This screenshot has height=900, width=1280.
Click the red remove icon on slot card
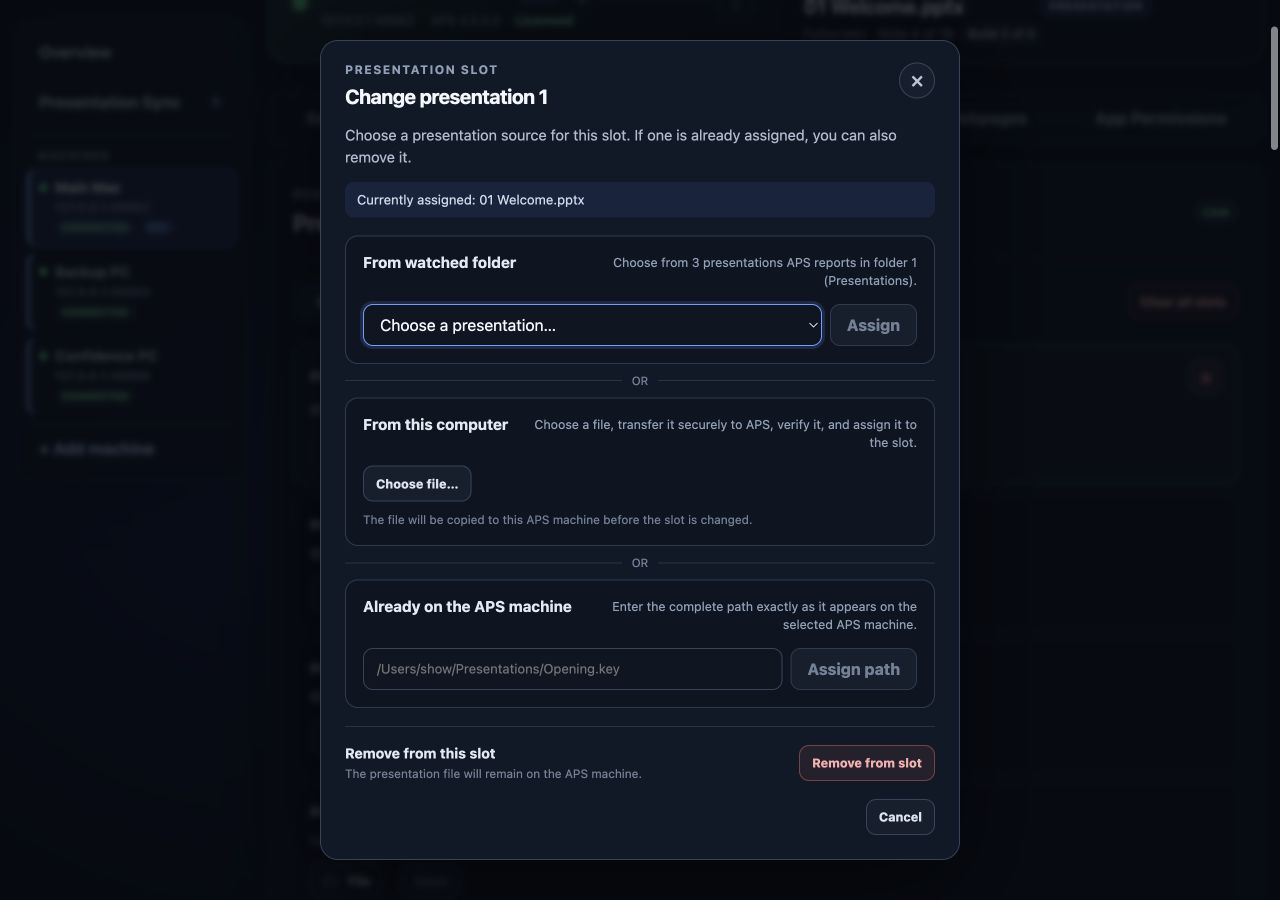point(1207,378)
